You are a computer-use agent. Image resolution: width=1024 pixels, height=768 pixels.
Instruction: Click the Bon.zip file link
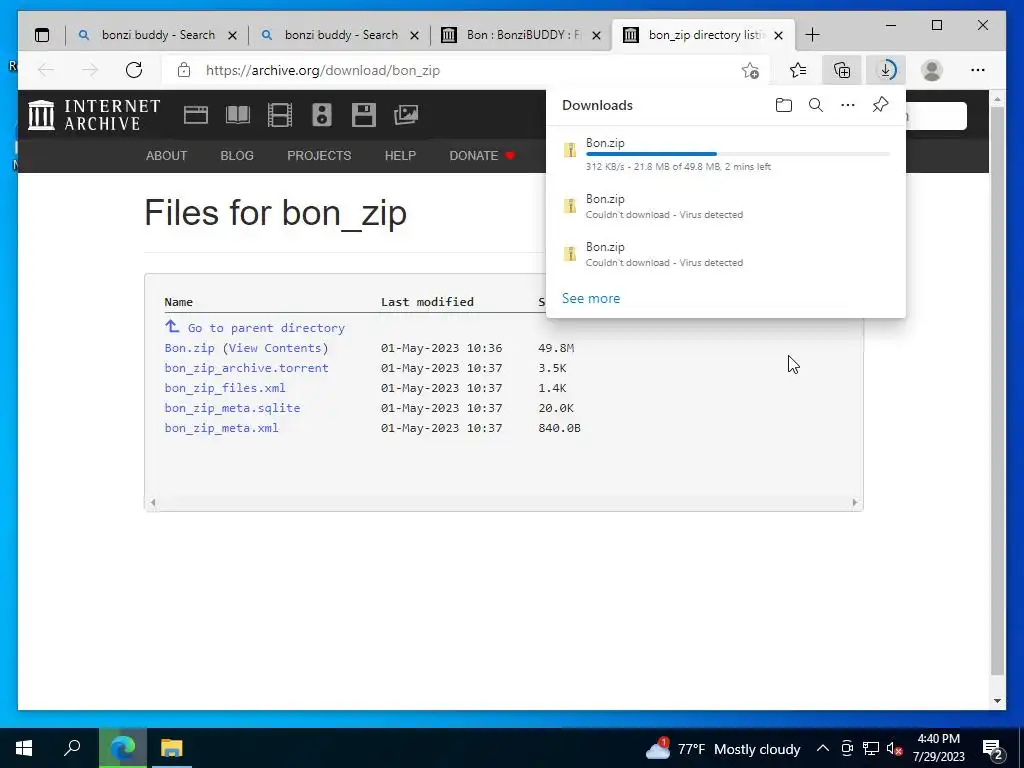pyautogui.click(x=189, y=348)
